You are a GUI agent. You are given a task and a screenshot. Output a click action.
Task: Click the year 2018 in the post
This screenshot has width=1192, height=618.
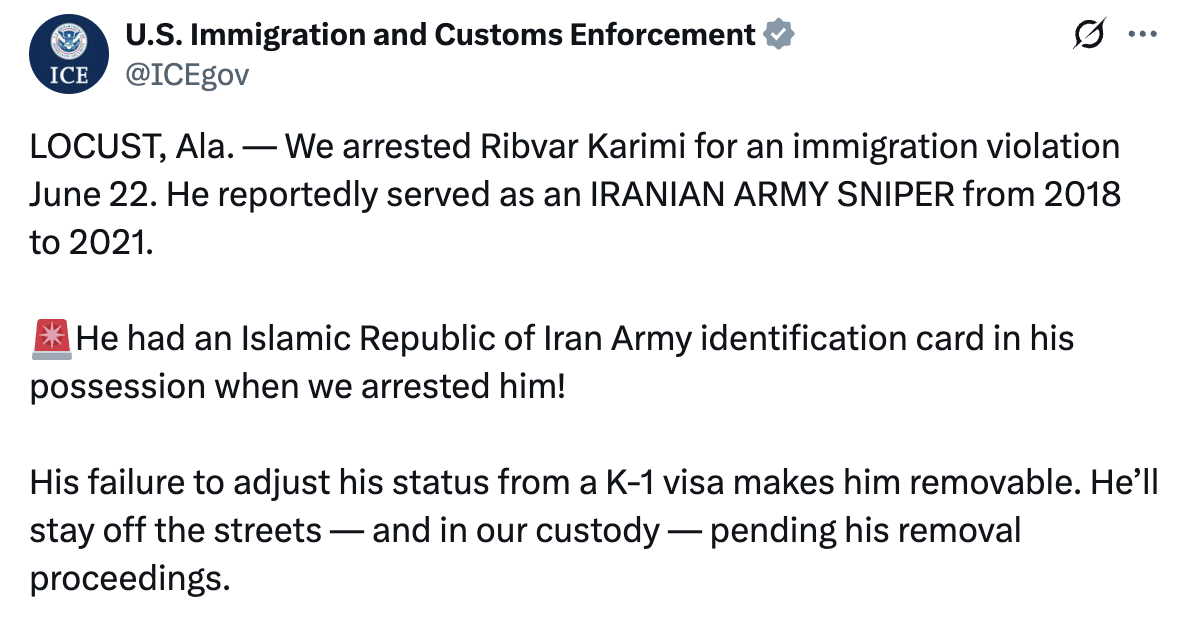click(1082, 195)
